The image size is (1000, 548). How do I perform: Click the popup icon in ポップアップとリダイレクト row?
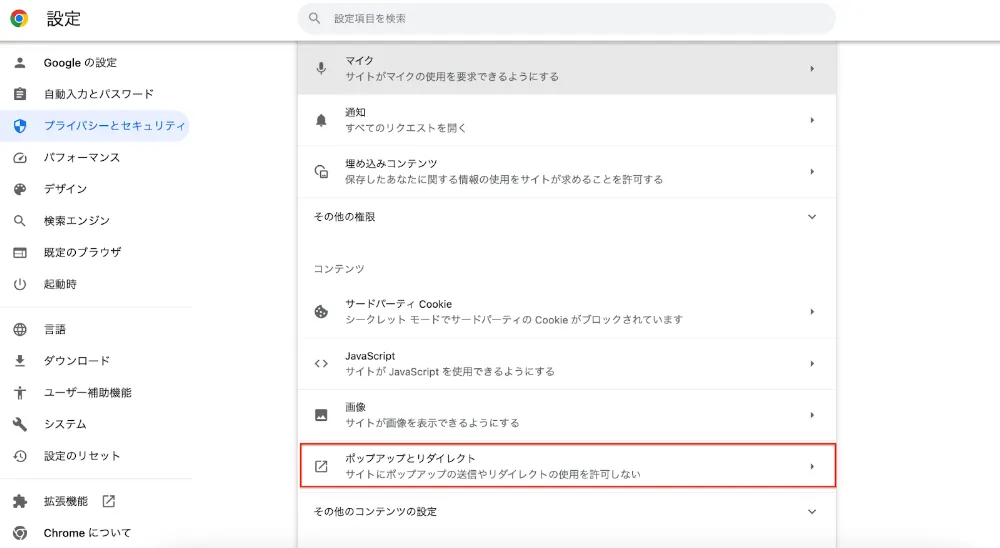tap(321, 466)
